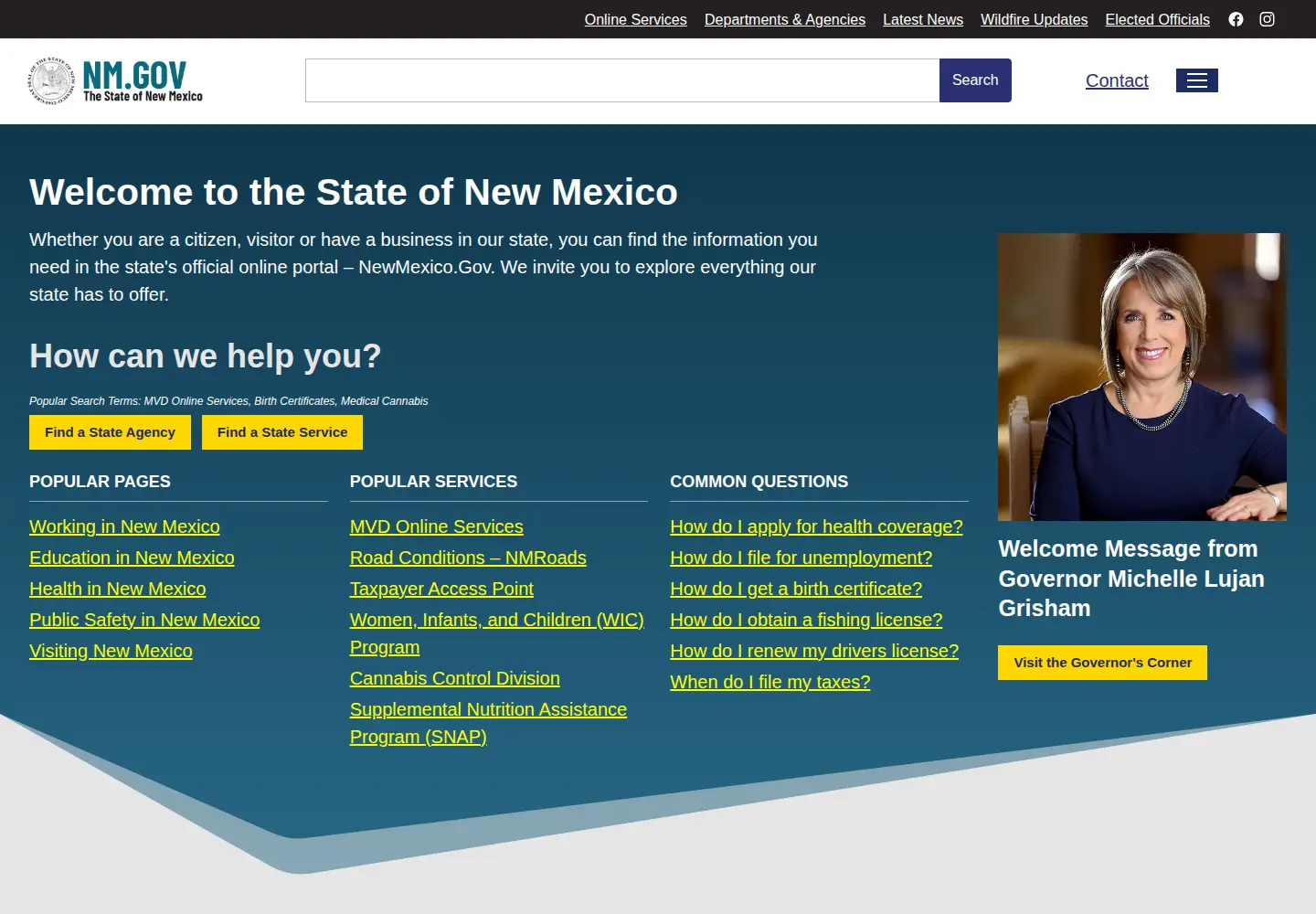Click the Popular Search Terms text line

coord(228,401)
